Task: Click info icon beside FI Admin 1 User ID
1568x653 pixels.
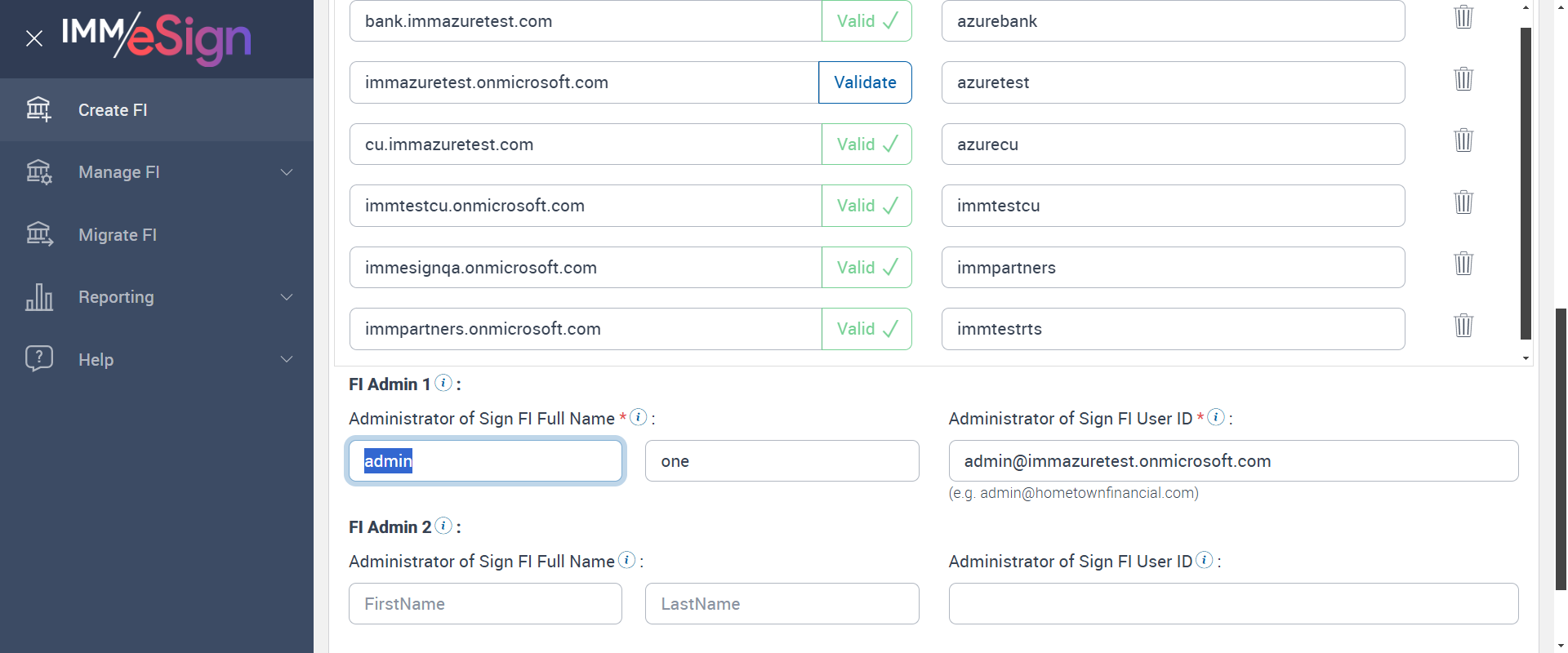Action: [1216, 417]
